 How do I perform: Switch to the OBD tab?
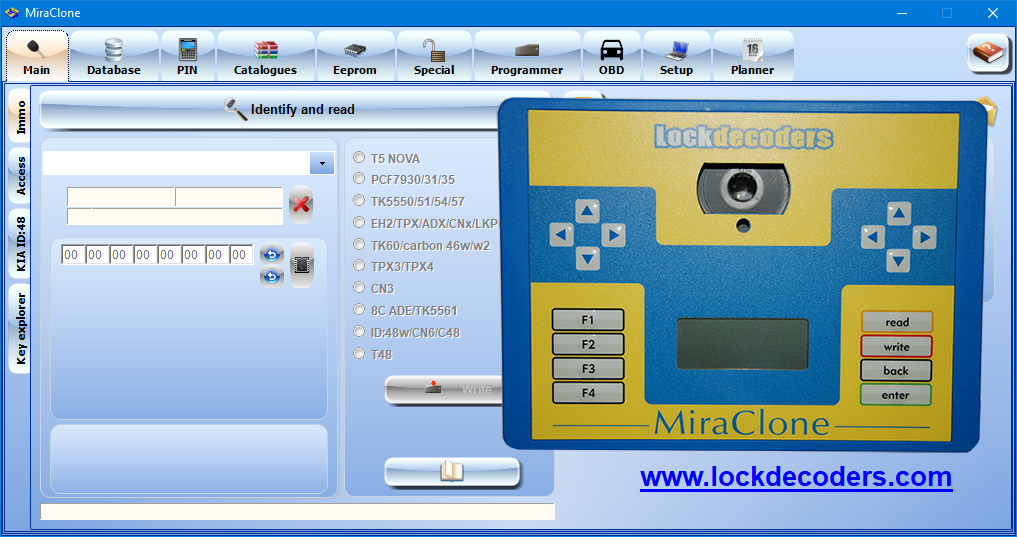(x=611, y=56)
